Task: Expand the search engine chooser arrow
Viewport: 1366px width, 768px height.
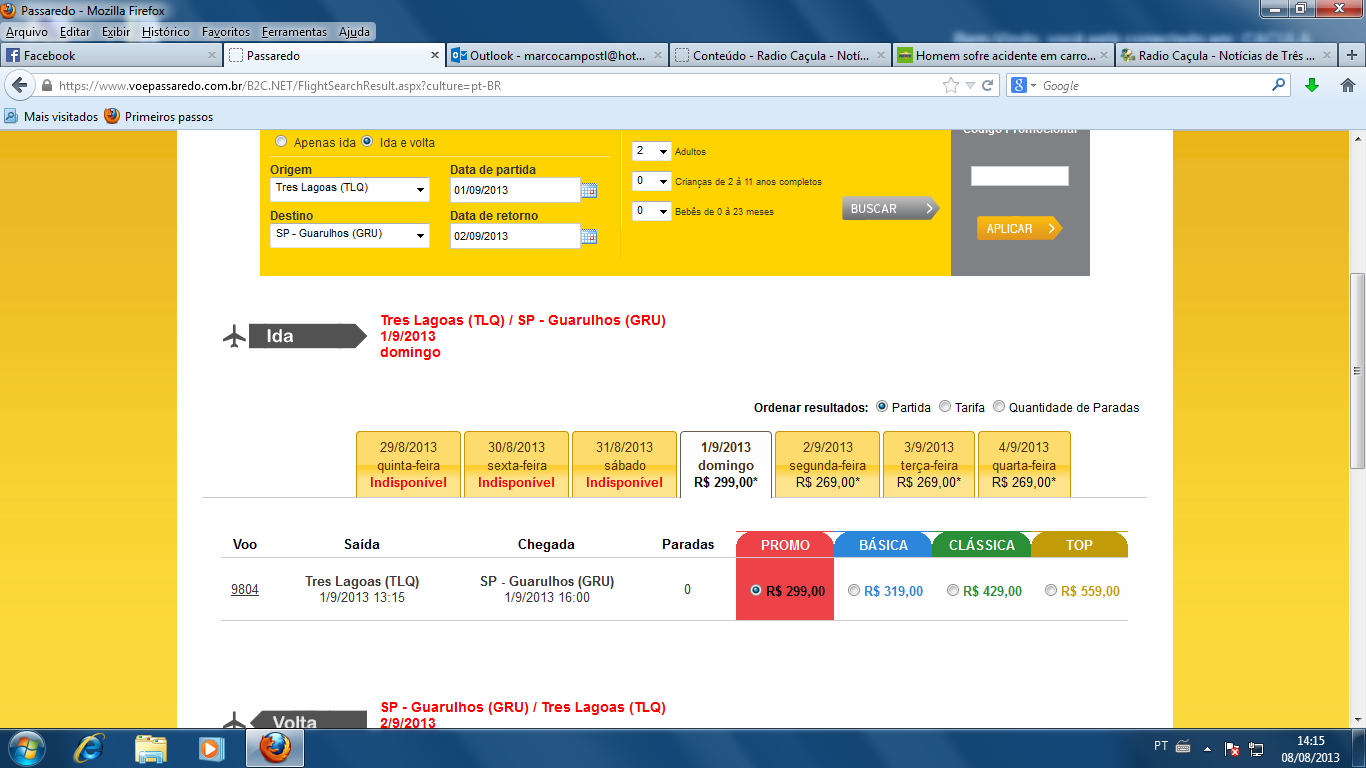Action: coord(1034,86)
